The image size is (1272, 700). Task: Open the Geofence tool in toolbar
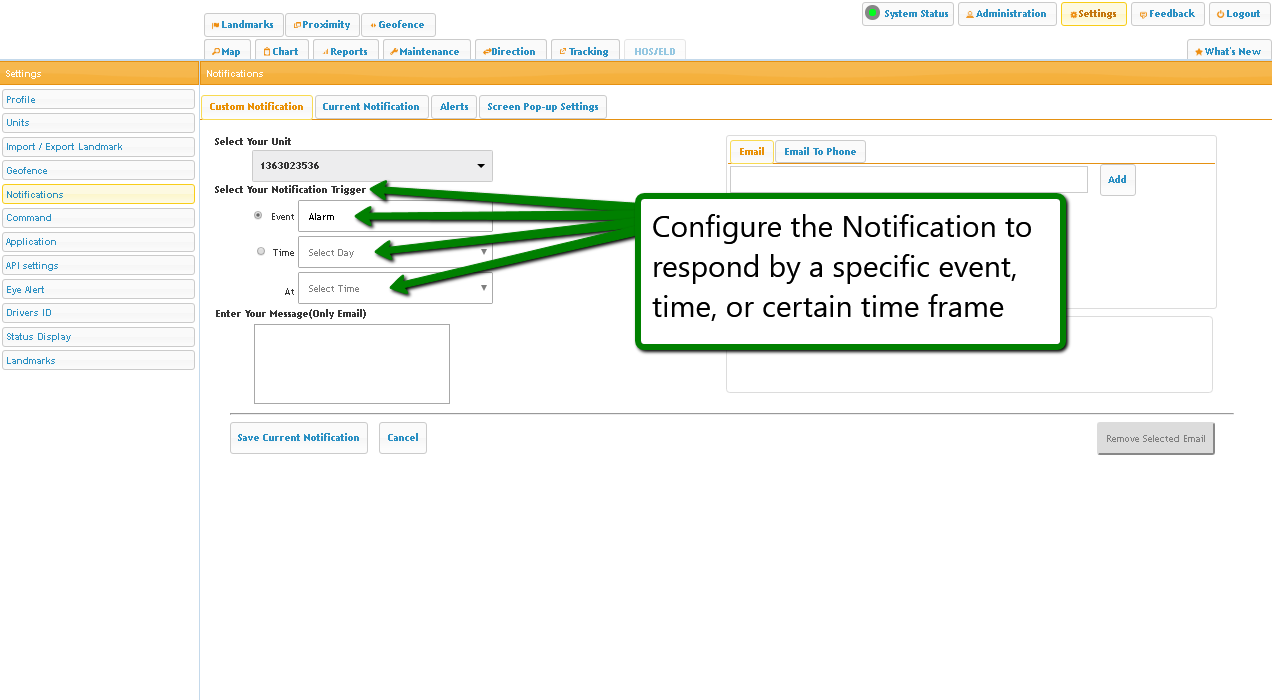tap(398, 25)
